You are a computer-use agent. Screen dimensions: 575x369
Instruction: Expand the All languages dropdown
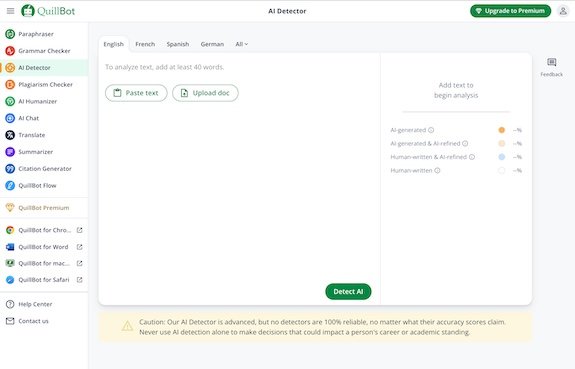pyautogui.click(x=242, y=44)
